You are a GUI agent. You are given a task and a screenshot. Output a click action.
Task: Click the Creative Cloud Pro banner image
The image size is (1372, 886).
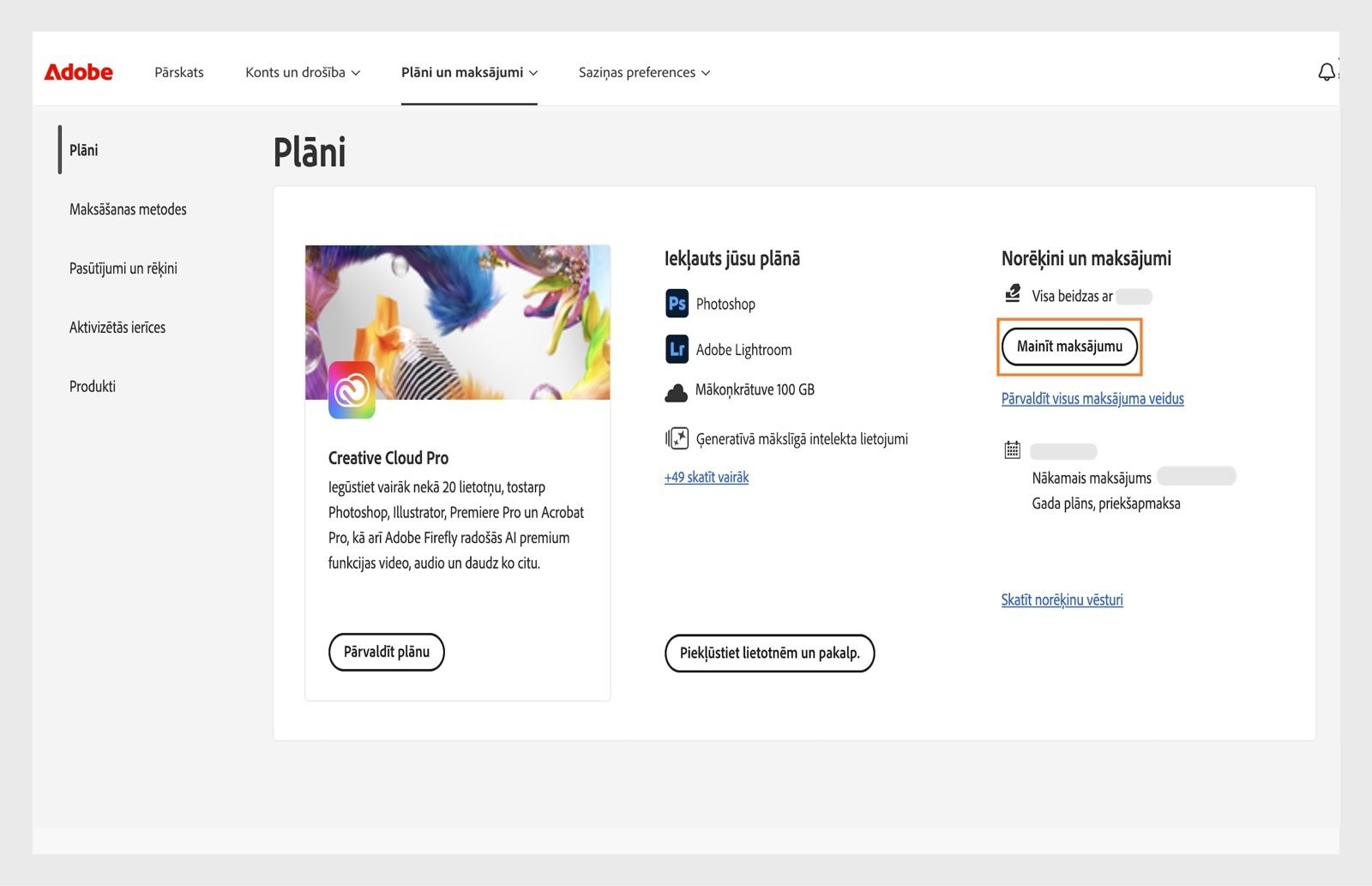click(458, 322)
